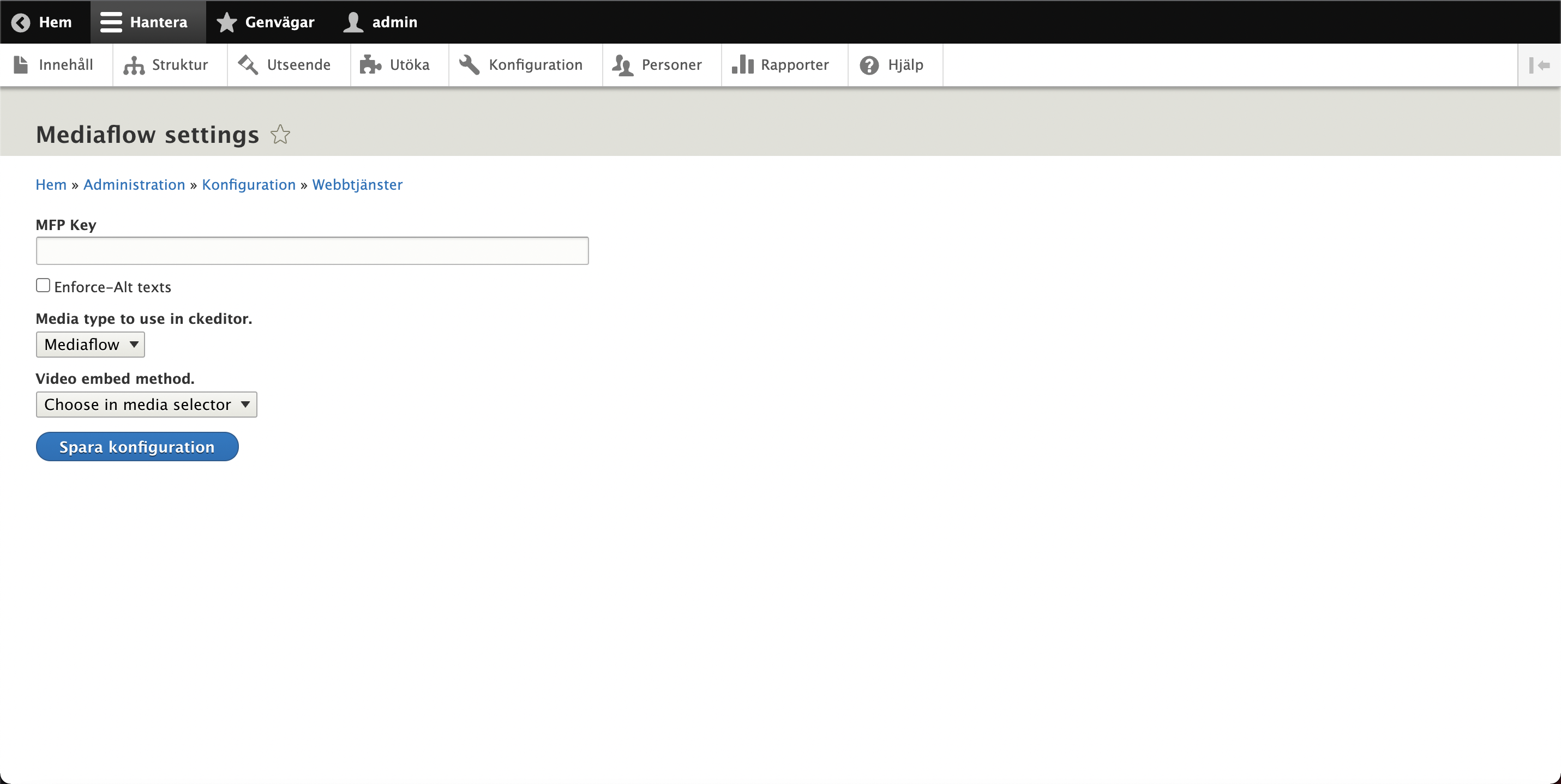Viewport: 1561px width, 784px height.
Task: Click the Genvägar star icon
Action: click(227, 22)
